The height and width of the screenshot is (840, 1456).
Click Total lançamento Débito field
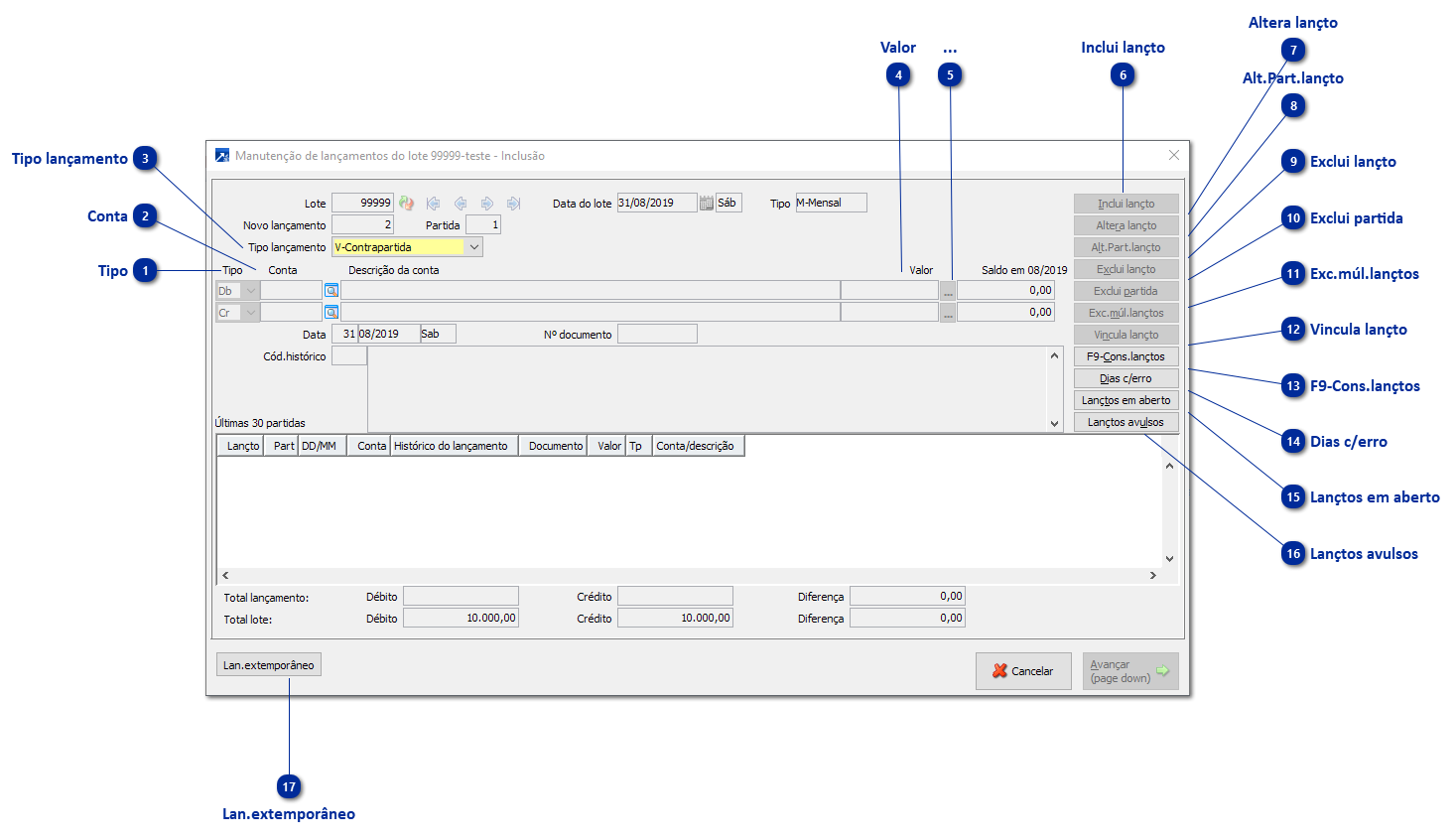461,596
